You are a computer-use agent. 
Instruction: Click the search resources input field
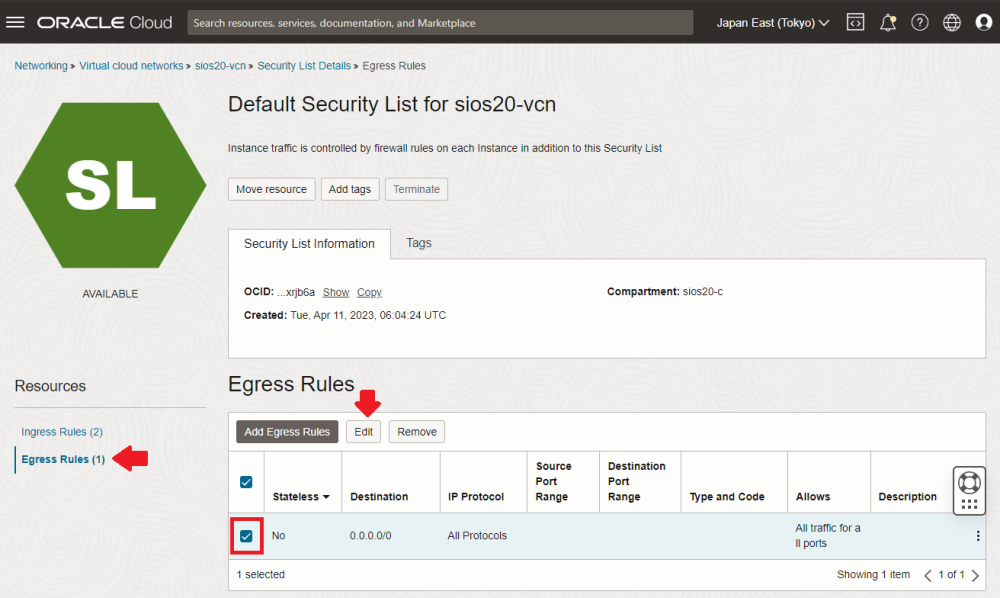[440, 22]
